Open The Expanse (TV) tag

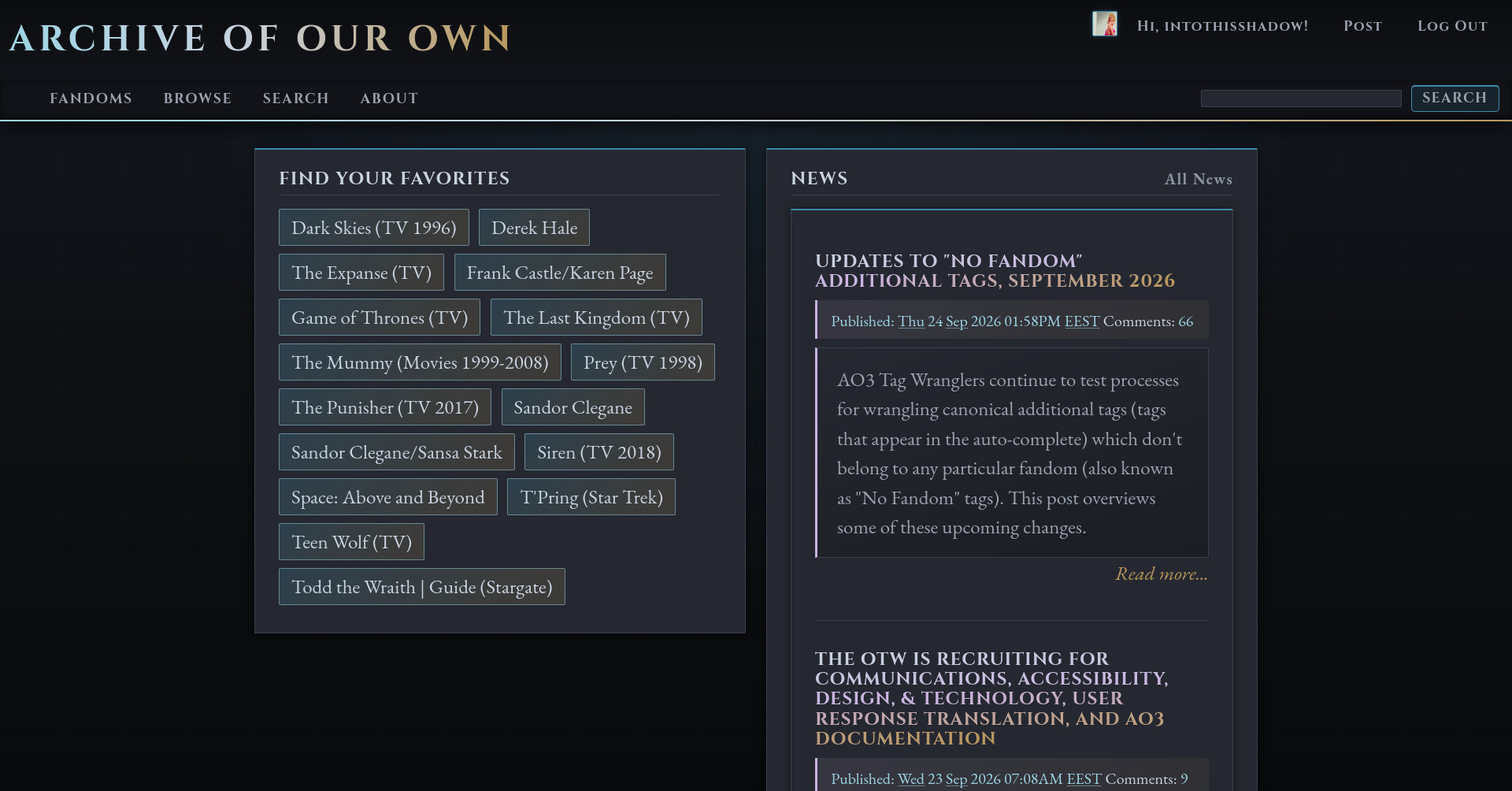coord(361,273)
